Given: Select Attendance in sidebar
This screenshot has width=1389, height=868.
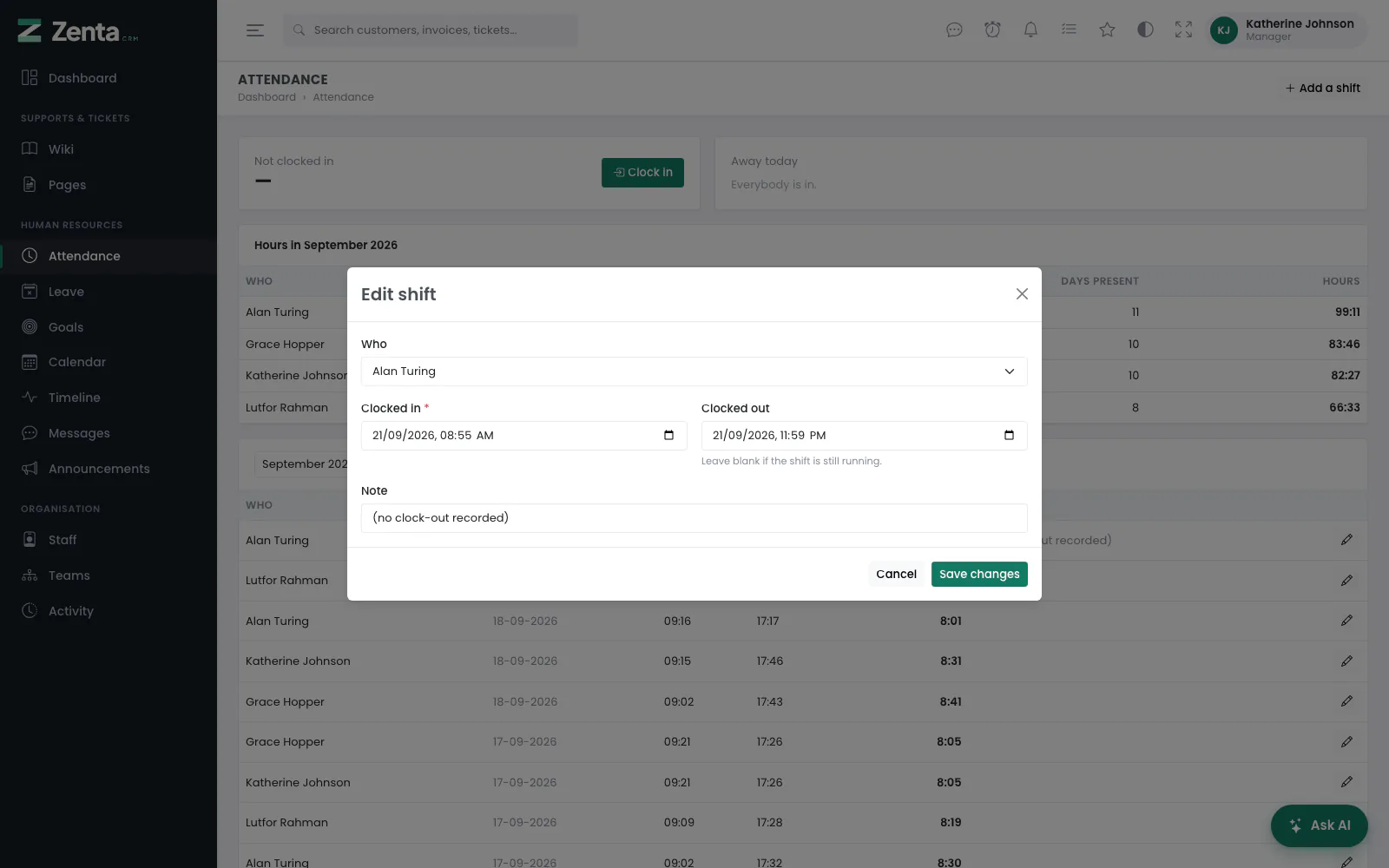Looking at the screenshot, I should [109, 256].
